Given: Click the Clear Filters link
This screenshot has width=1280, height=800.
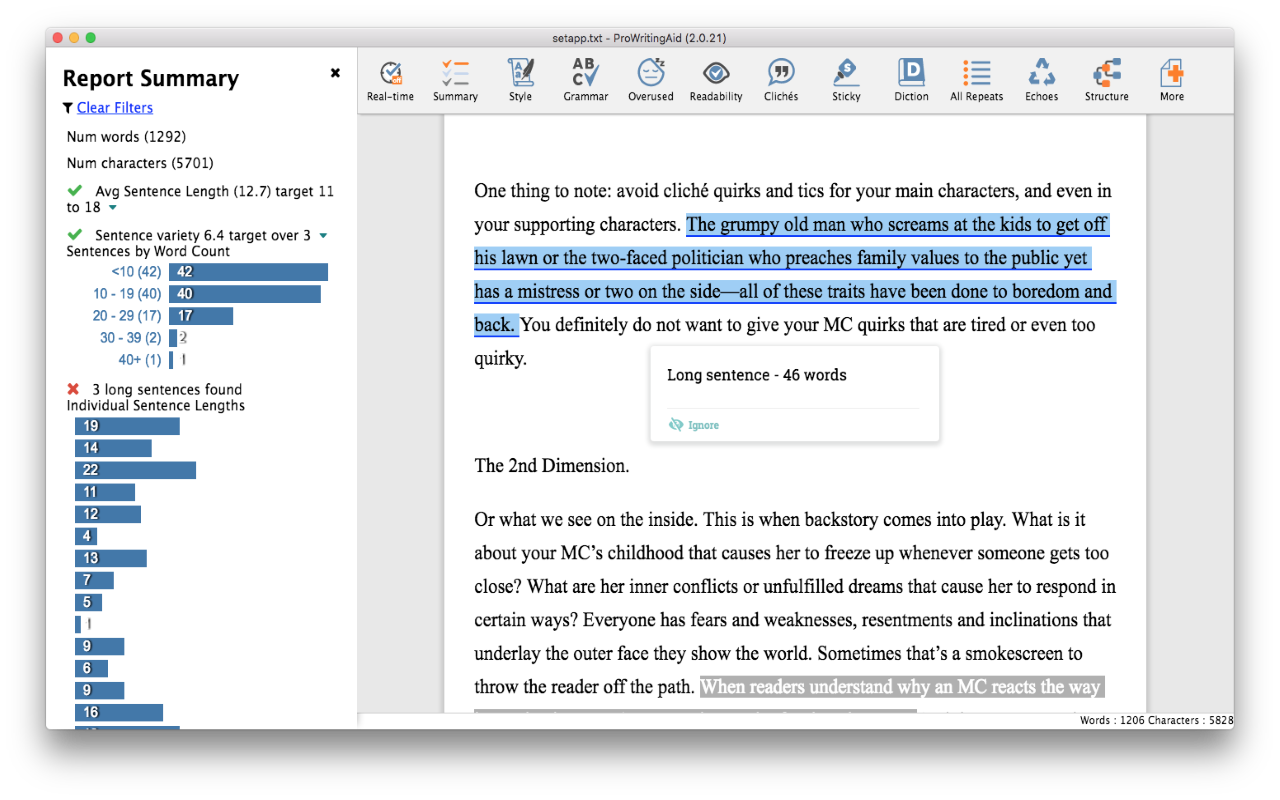Looking at the screenshot, I should coord(114,107).
